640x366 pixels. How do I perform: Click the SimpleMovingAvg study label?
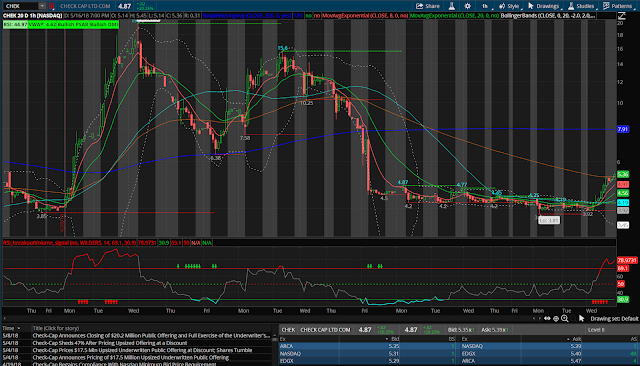247,16
